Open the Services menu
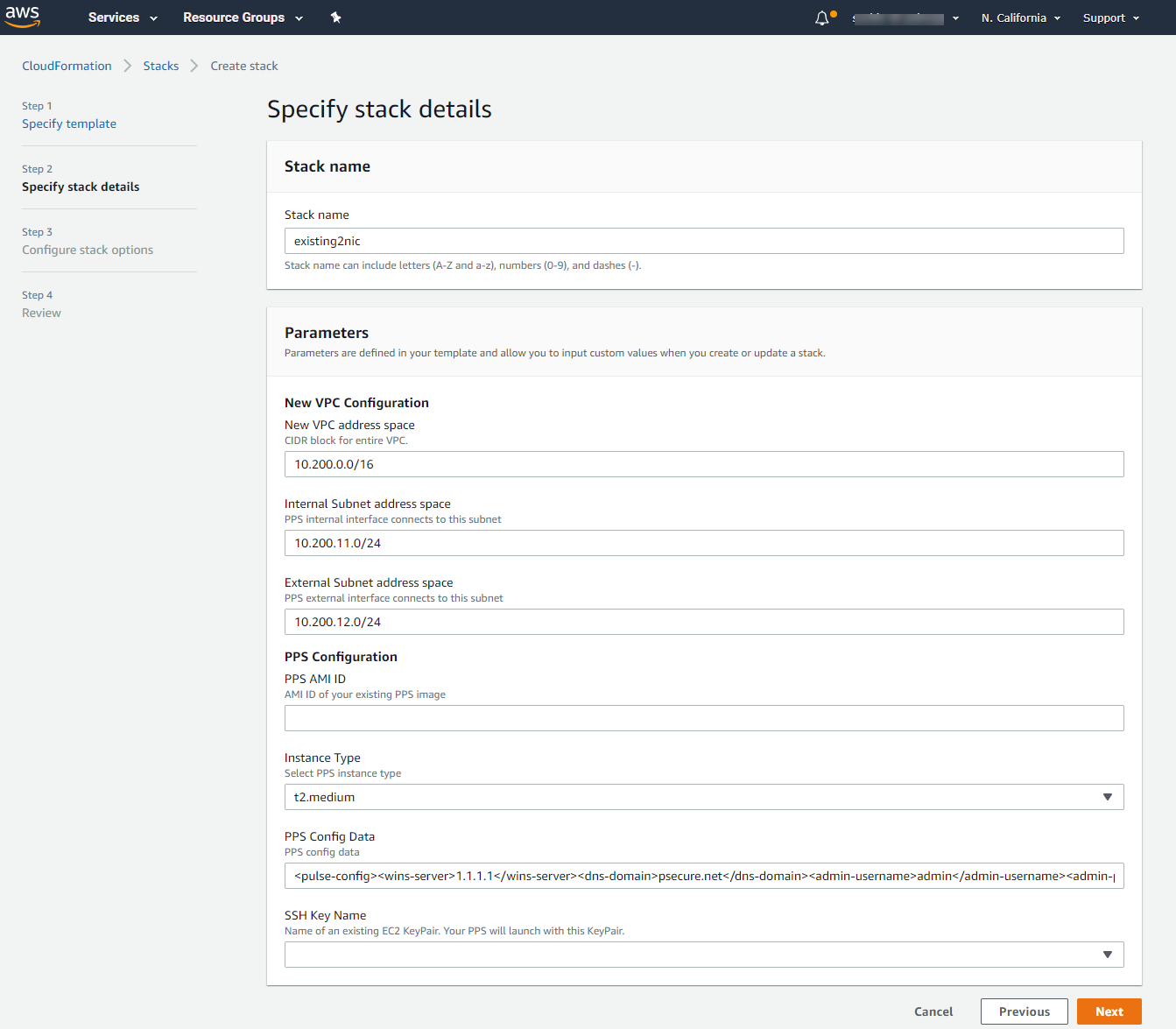Viewport: 1176px width, 1029px height. [x=121, y=18]
